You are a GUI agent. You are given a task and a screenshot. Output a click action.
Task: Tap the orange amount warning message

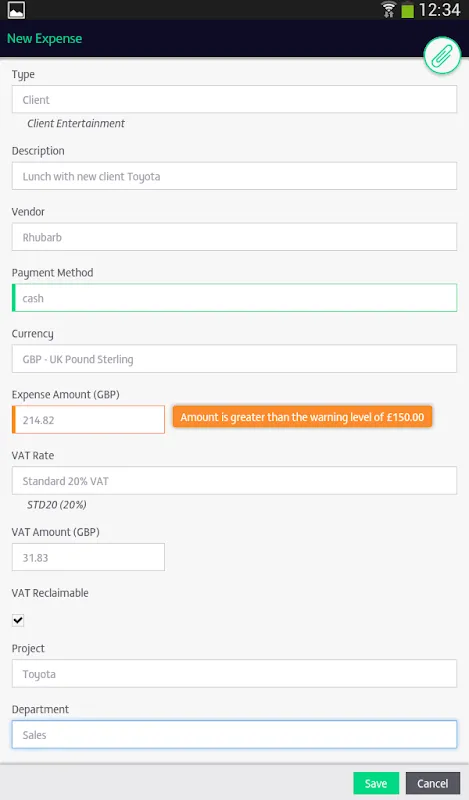(x=302, y=417)
